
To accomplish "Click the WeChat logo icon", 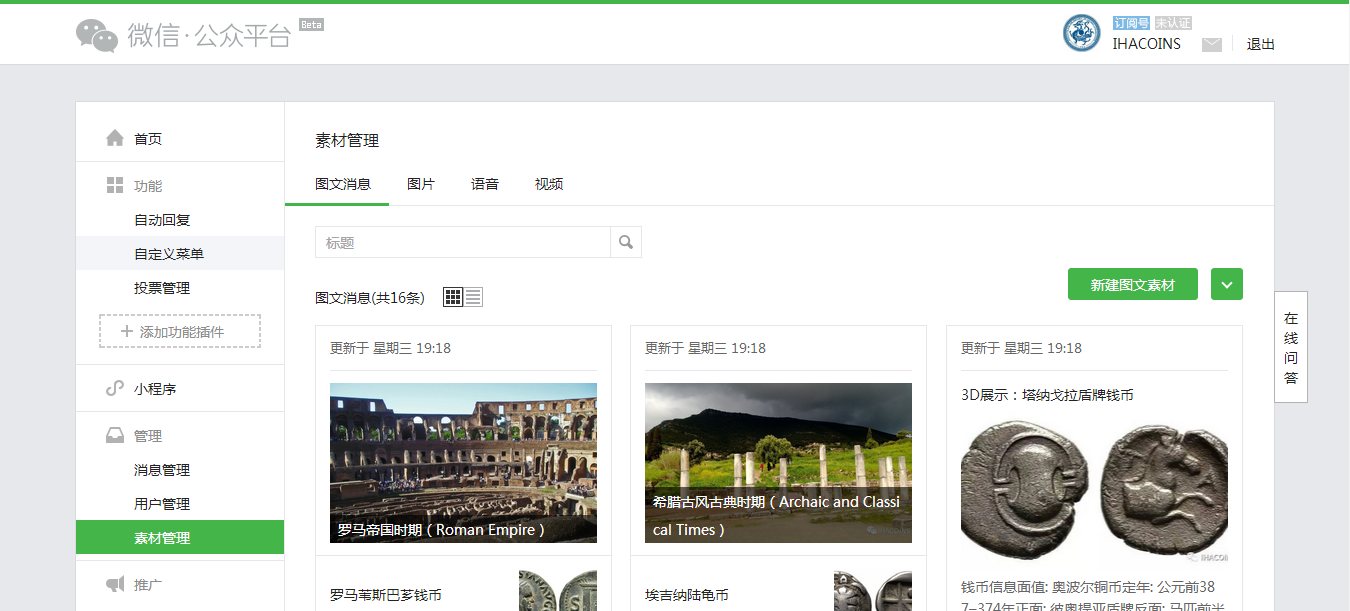I will [97, 35].
